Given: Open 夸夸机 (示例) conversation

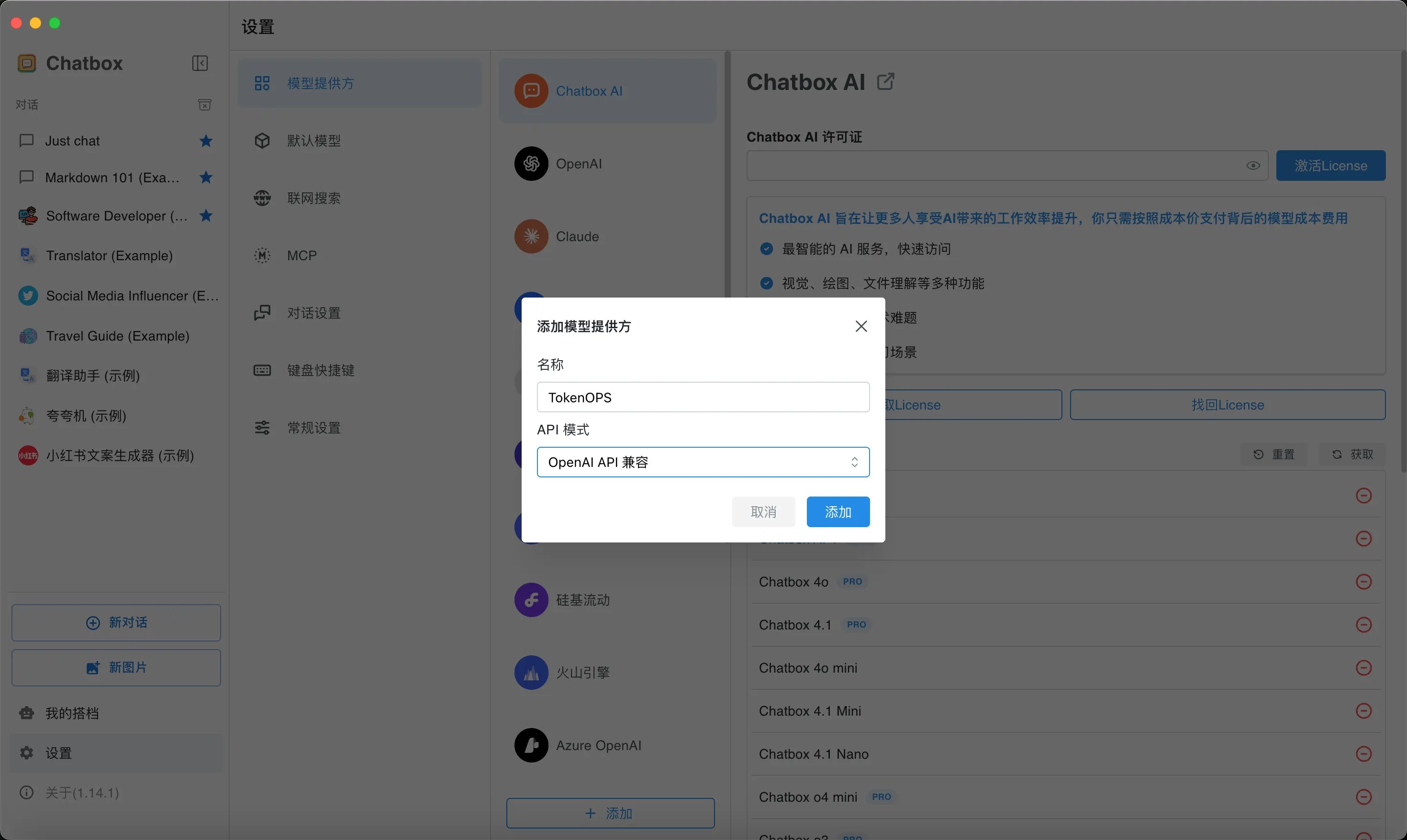Looking at the screenshot, I should pyautogui.click(x=115, y=416).
